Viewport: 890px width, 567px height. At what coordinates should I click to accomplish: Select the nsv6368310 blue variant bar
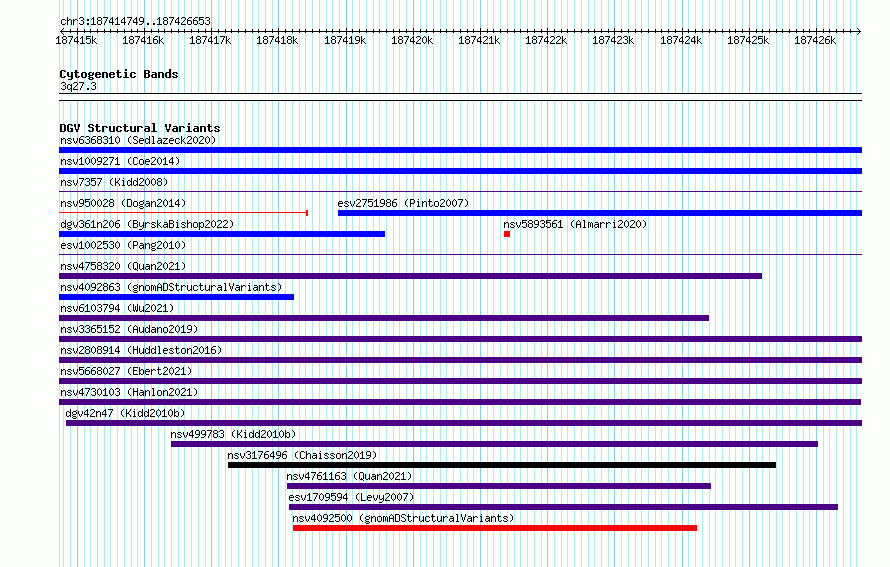pos(460,150)
